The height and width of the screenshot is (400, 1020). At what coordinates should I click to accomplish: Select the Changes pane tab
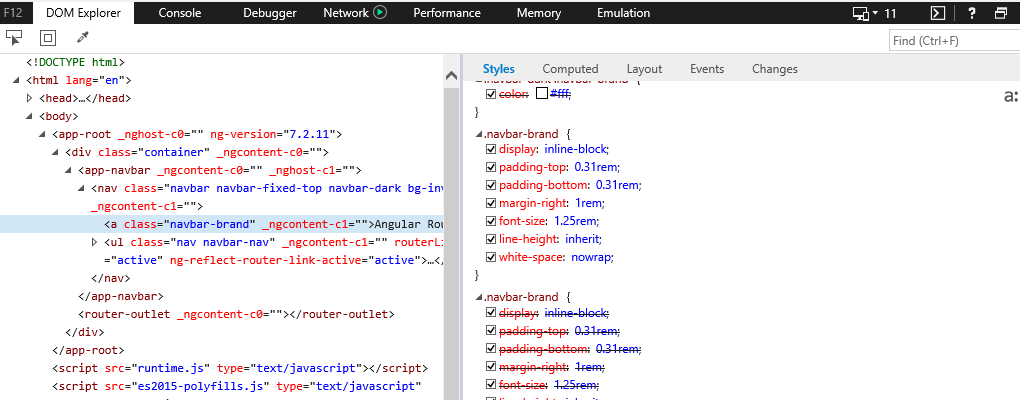pyautogui.click(x=775, y=69)
